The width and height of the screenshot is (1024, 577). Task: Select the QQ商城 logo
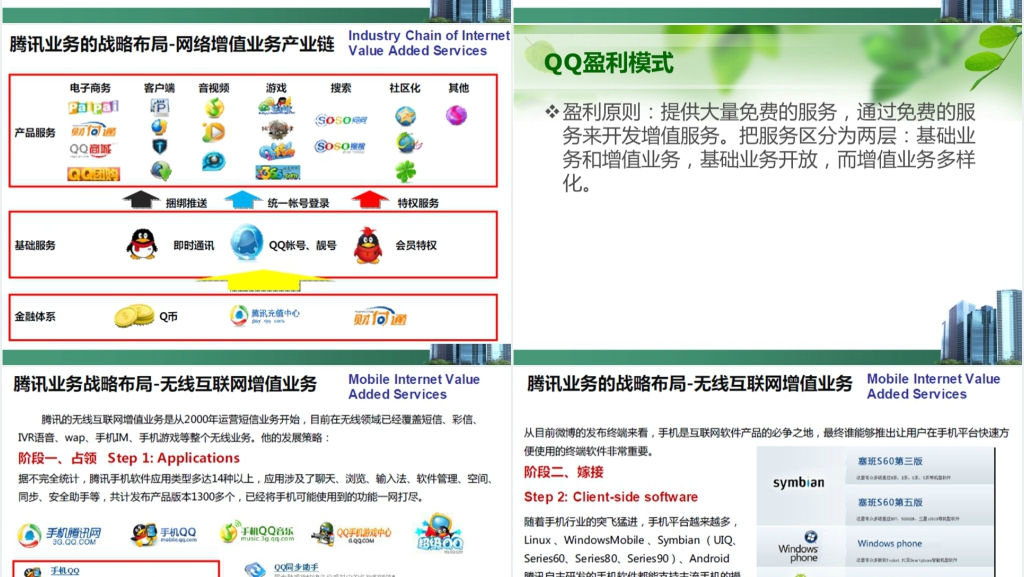(x=91, y=150)
